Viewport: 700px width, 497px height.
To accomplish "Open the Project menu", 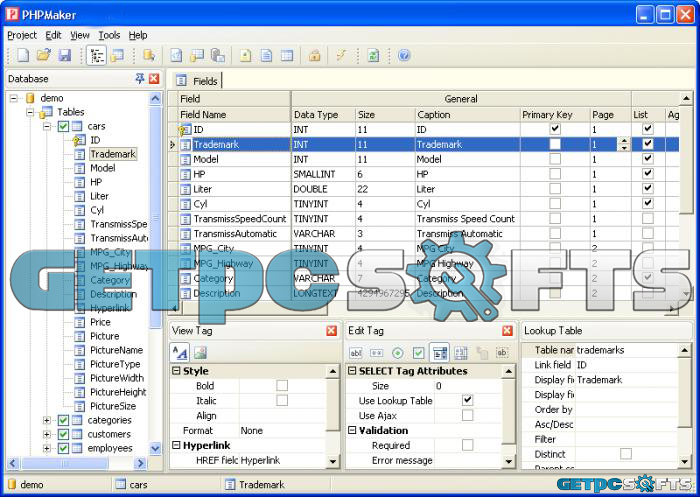I will coord(22,35).
